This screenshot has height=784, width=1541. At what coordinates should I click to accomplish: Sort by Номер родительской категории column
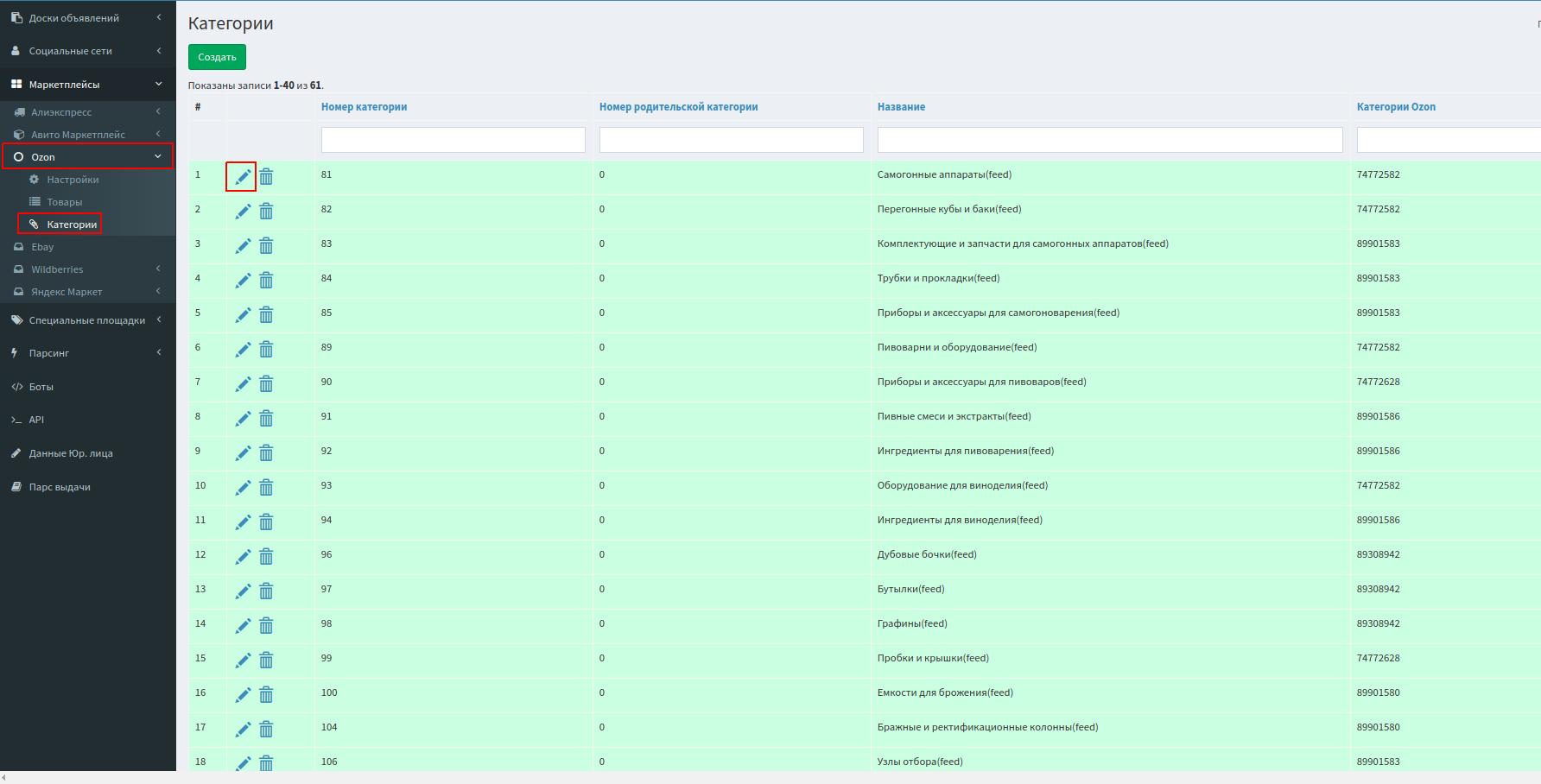[x=678, y=107]
